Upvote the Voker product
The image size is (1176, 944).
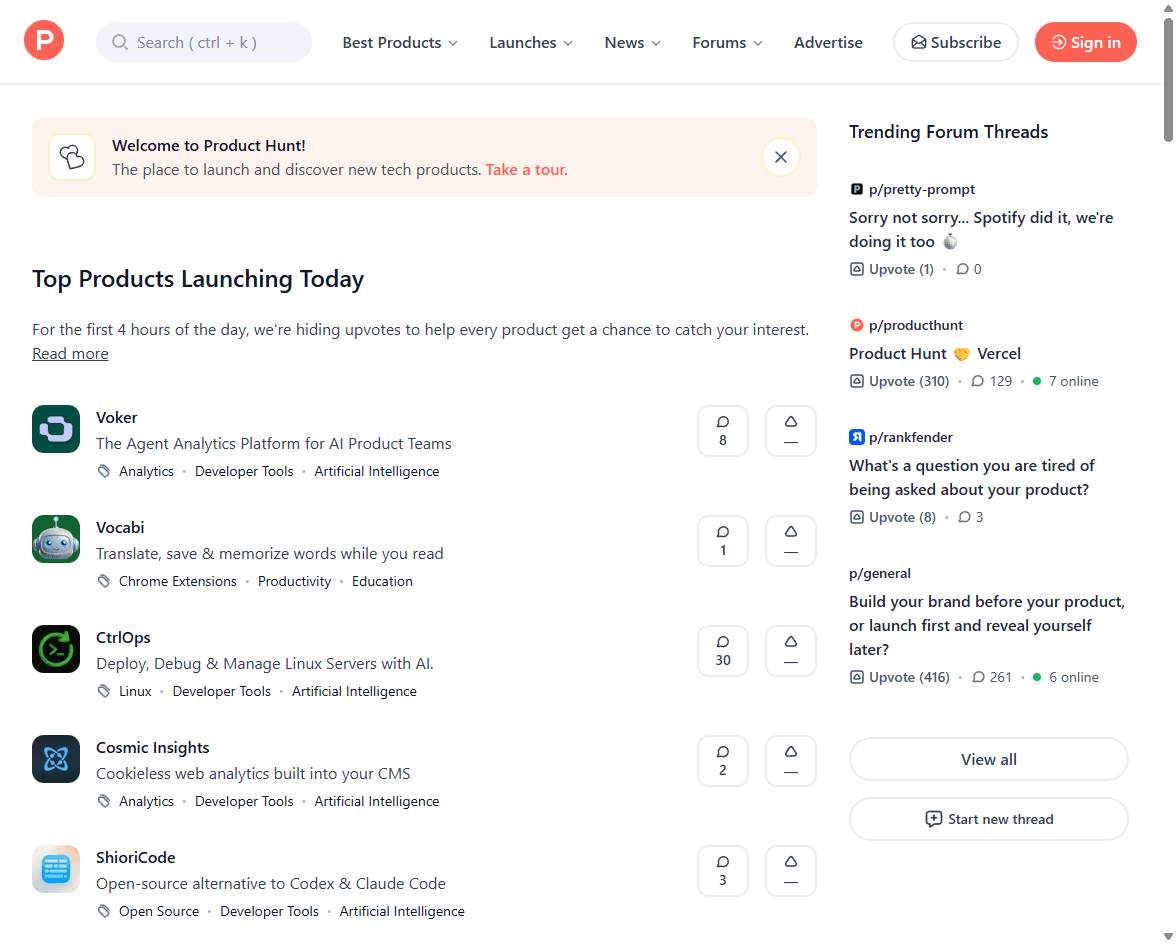[790, 431]
